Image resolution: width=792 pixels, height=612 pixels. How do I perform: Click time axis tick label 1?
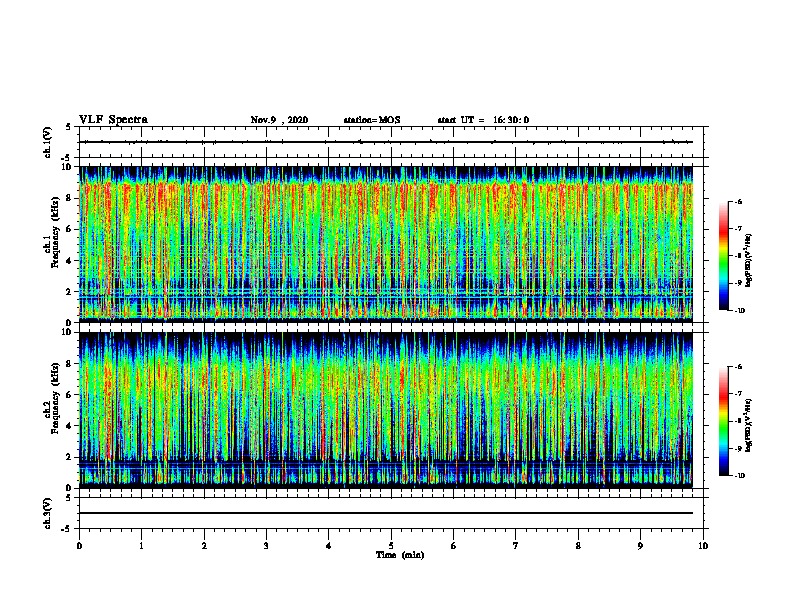tap(141, 546)
